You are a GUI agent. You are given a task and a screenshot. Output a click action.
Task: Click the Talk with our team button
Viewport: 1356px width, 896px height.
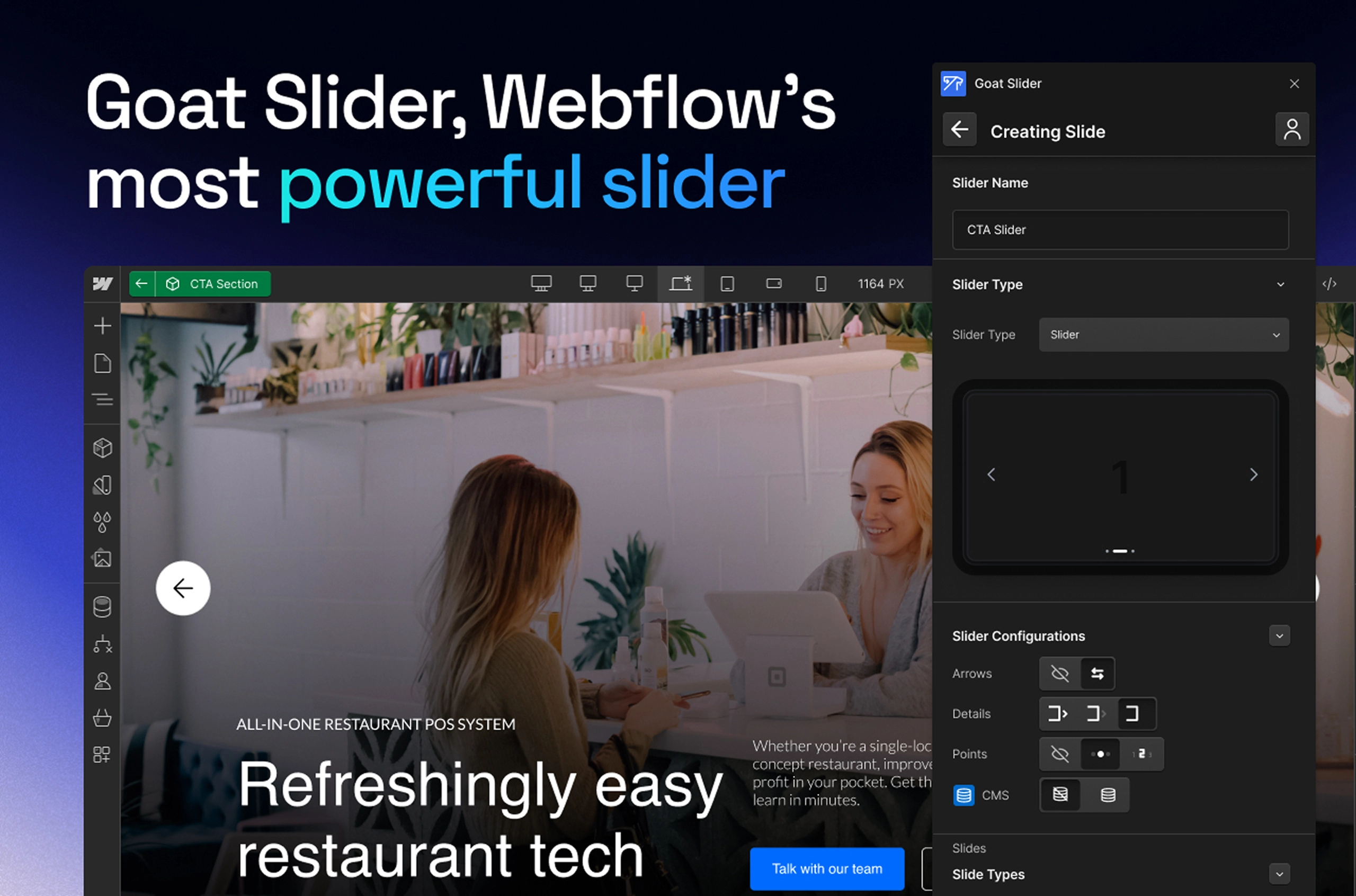(x=827, y=868)
